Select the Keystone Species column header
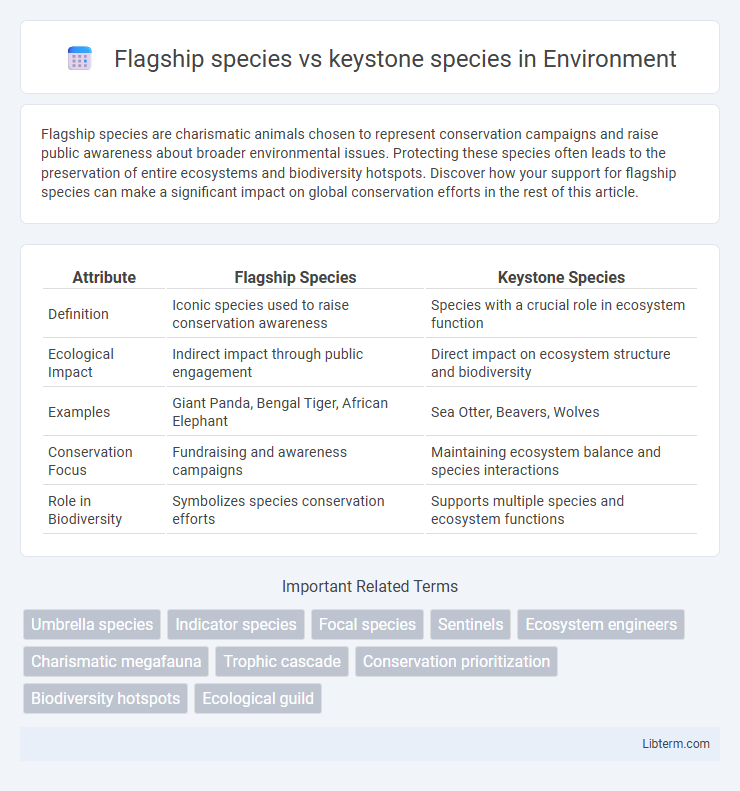This screenshot has height=791, width=740. click(x=561, y=277)
